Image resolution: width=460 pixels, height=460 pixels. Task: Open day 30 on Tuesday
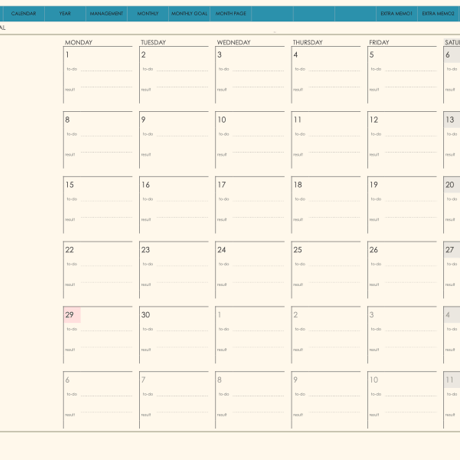[146, 315]
